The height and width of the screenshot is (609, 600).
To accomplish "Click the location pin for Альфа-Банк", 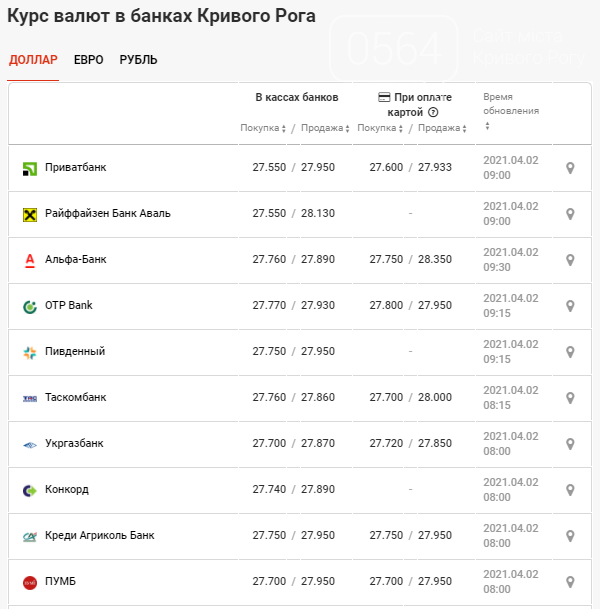I will click(x=570, y=260).
